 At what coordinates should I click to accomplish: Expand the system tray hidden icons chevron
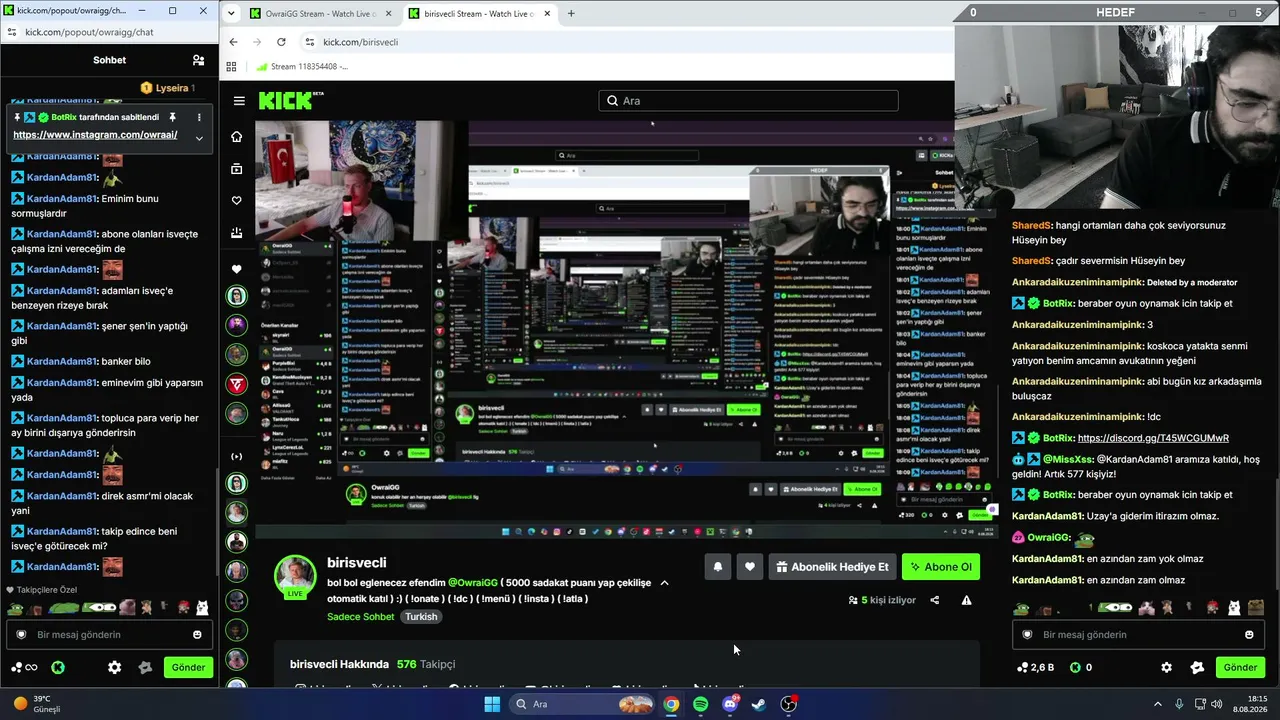point(1158,704)
